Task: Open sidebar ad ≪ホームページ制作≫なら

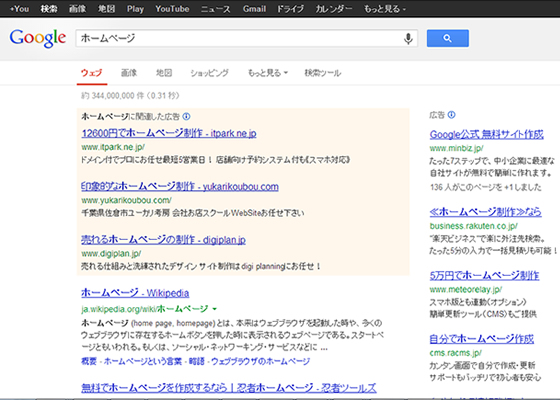Action: (485, 212)
